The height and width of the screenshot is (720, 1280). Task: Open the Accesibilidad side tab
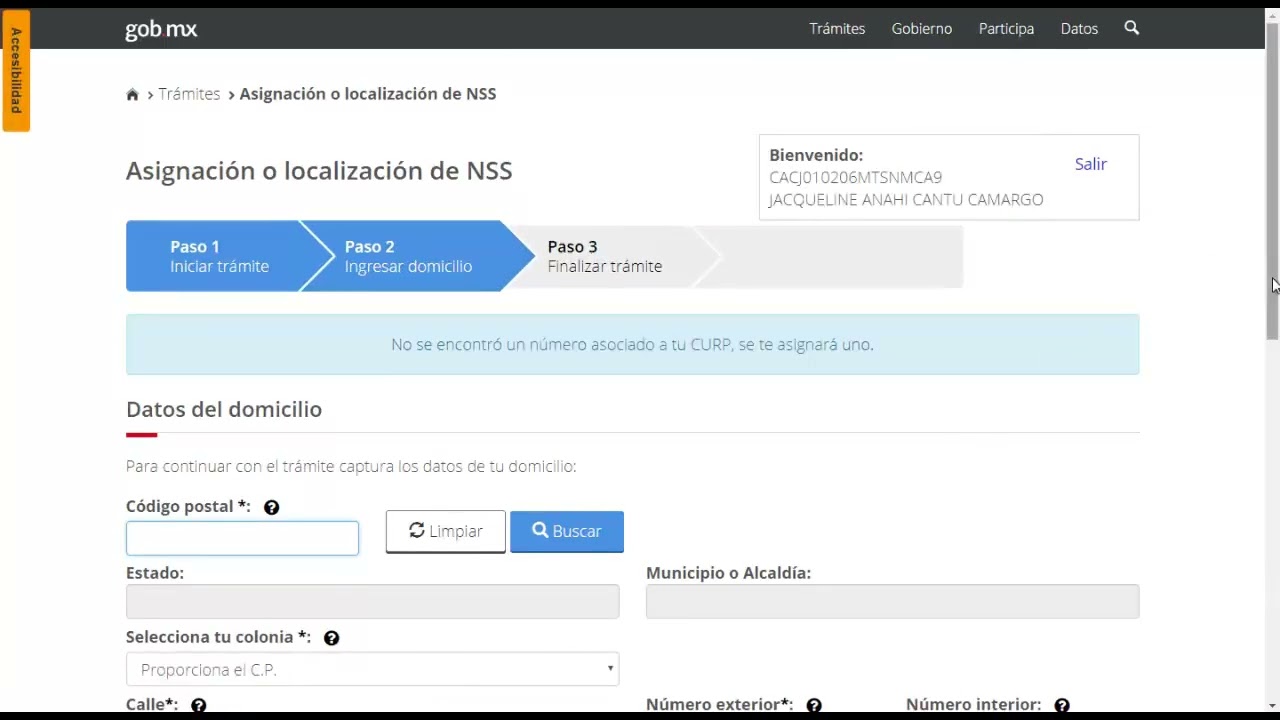[16, 70]
